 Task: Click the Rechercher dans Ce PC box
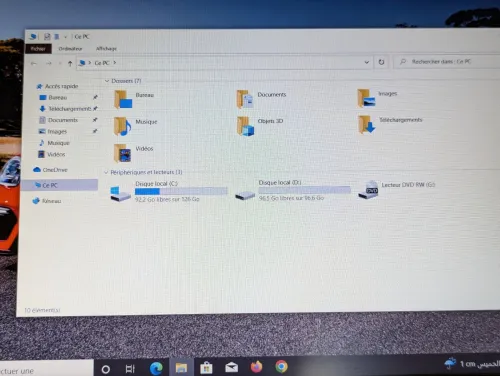coord(447,62)
